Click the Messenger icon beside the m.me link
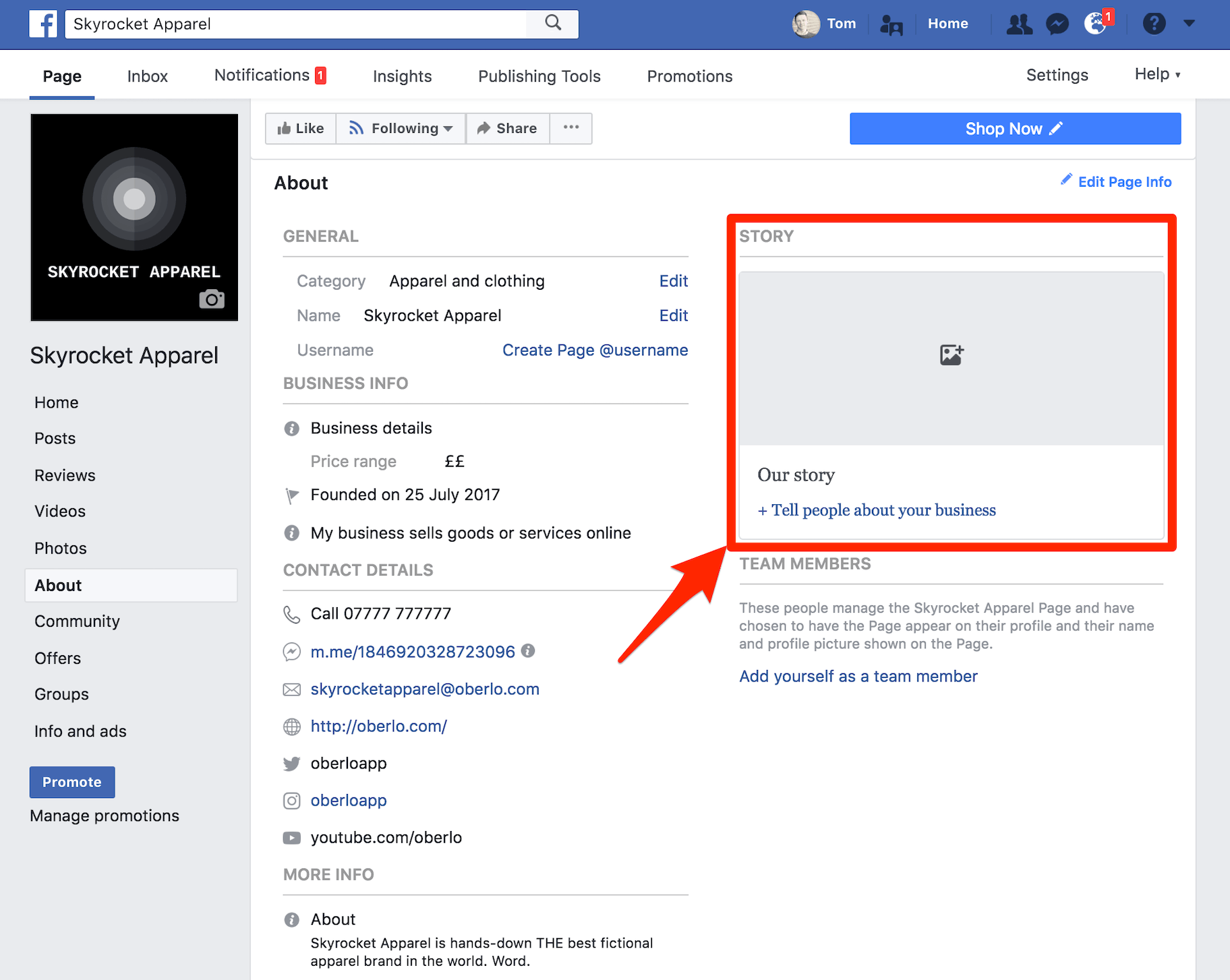Image resolution: width=1230 pixels, height=980 pixels. 291,652
